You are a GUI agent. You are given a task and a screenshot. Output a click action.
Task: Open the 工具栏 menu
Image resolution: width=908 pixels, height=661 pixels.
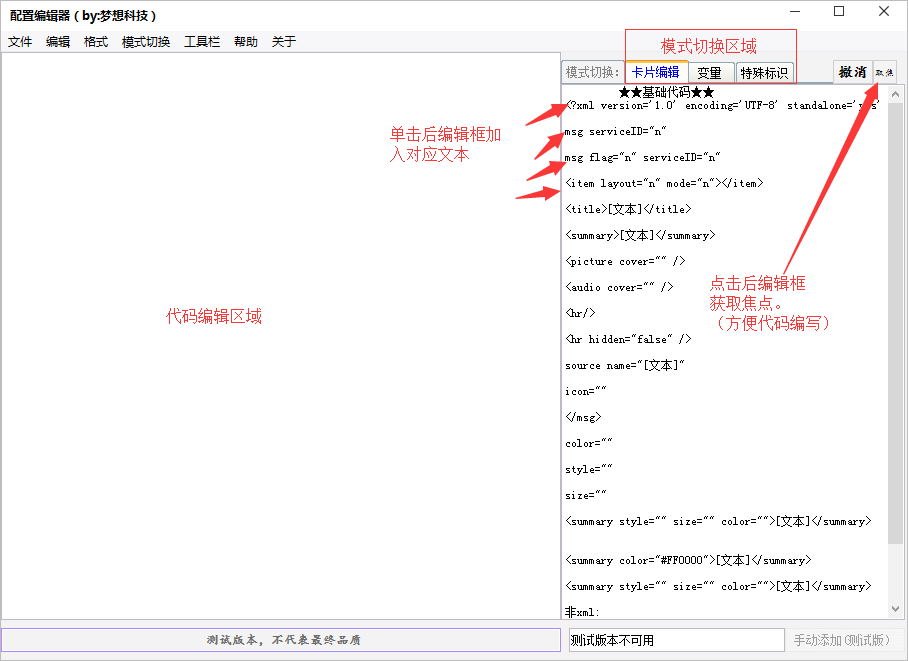pos(201,41)
